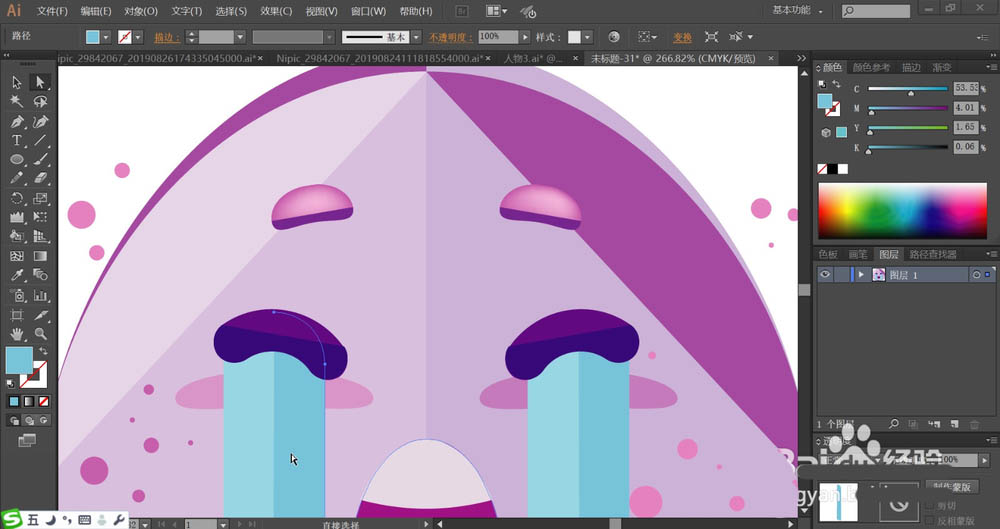1000x529 pixels.
Task: Select the Symbol Sprayer tool
Action: 17,295
